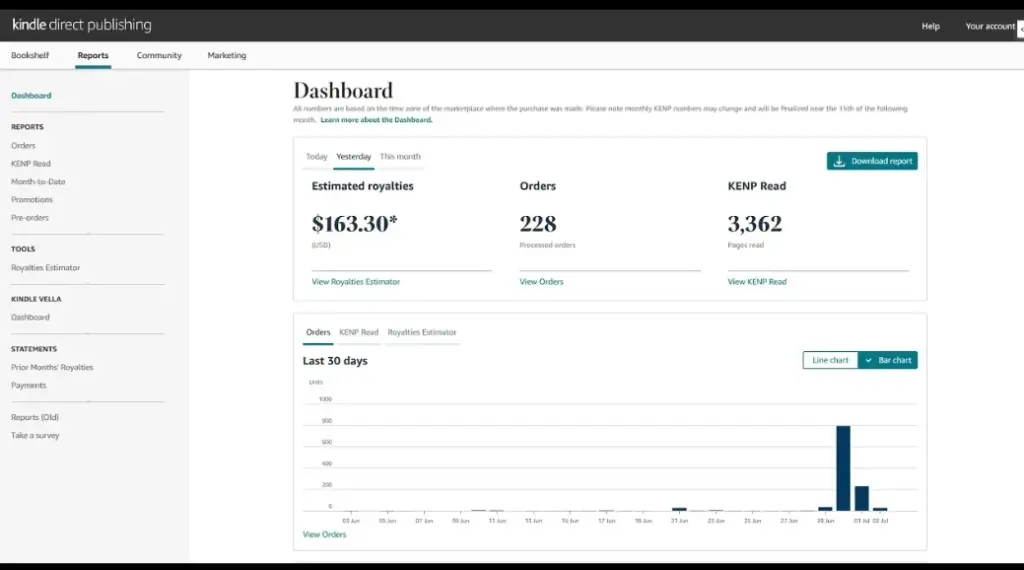The image size is (1024, 570).
Task: Click the Kindle Direct Publishing logo
Action: [82, 25]
